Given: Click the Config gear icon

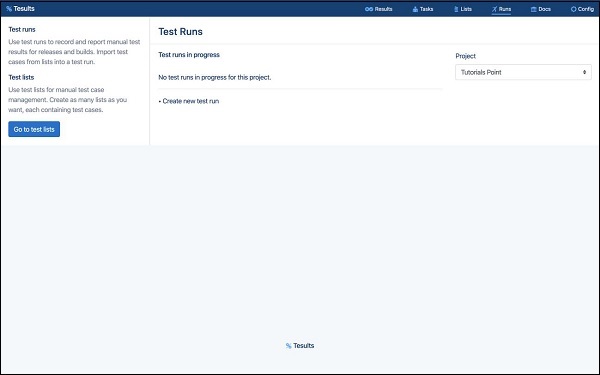Looking at the screenshot, I should coord(573,9).
